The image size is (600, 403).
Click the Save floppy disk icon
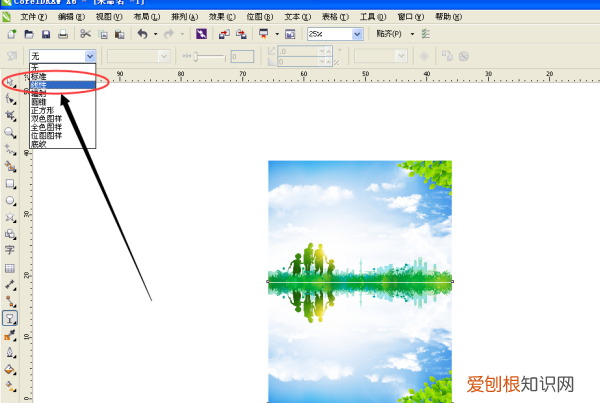[x=45, y=34]
